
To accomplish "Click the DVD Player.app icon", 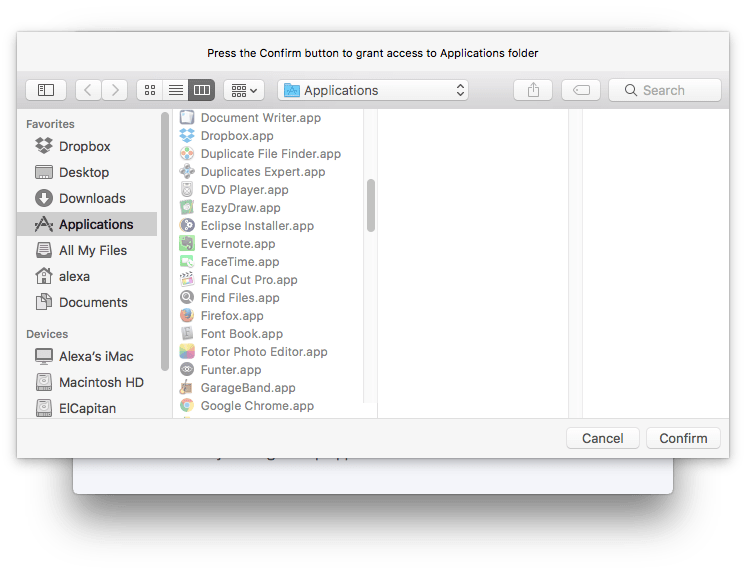I will coord(187,189).
